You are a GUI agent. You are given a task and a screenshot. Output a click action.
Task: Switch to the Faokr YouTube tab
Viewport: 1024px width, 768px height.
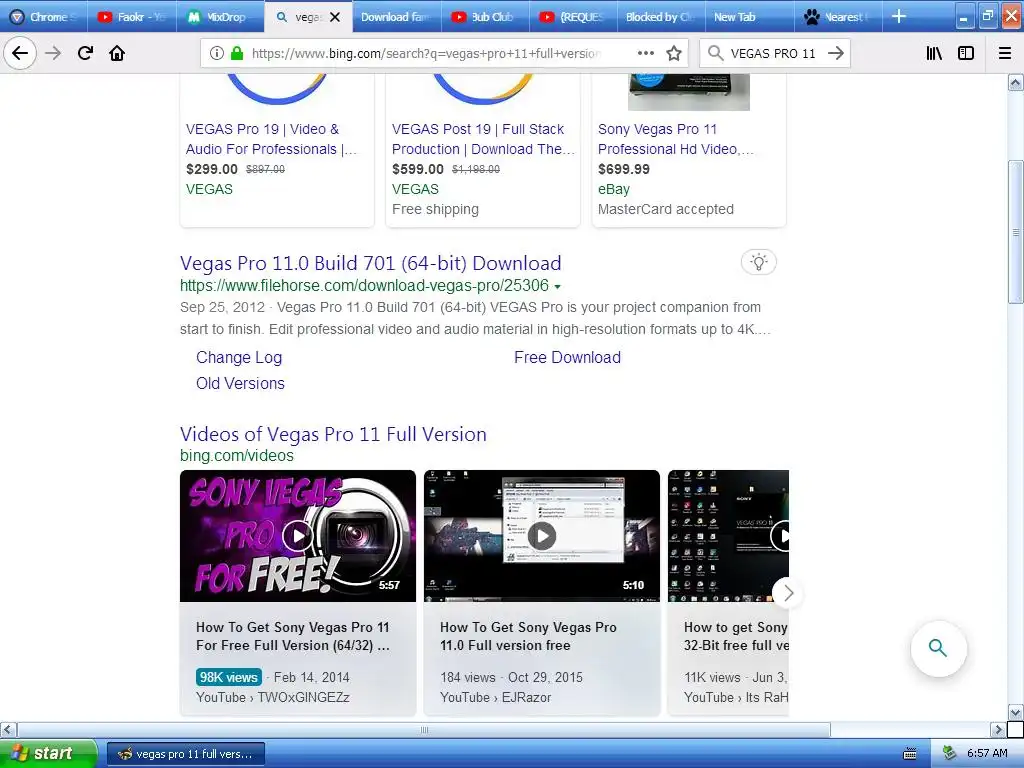(x=133, y=17)
